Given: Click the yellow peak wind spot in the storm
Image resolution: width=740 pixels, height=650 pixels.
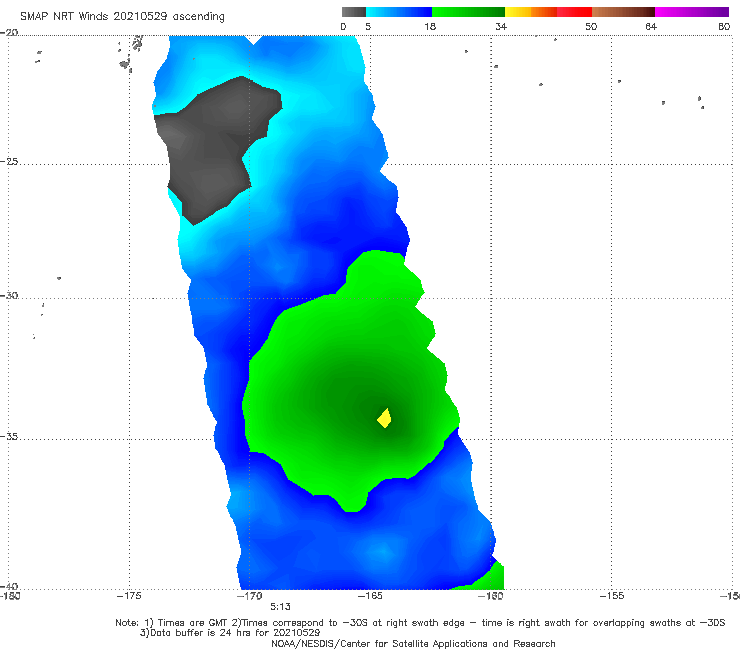Looking at the screenshot, I should click(385, 418).
